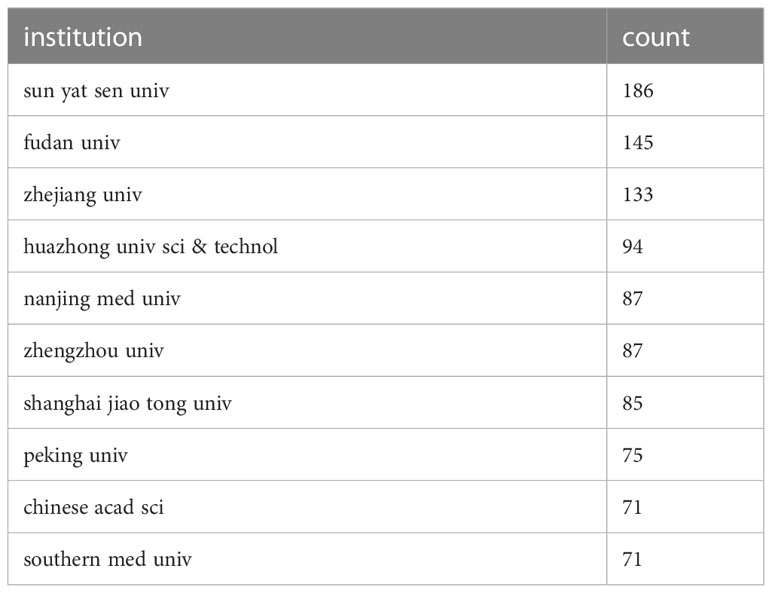
Task: Click the count column header
Action: tap(685, 36)
